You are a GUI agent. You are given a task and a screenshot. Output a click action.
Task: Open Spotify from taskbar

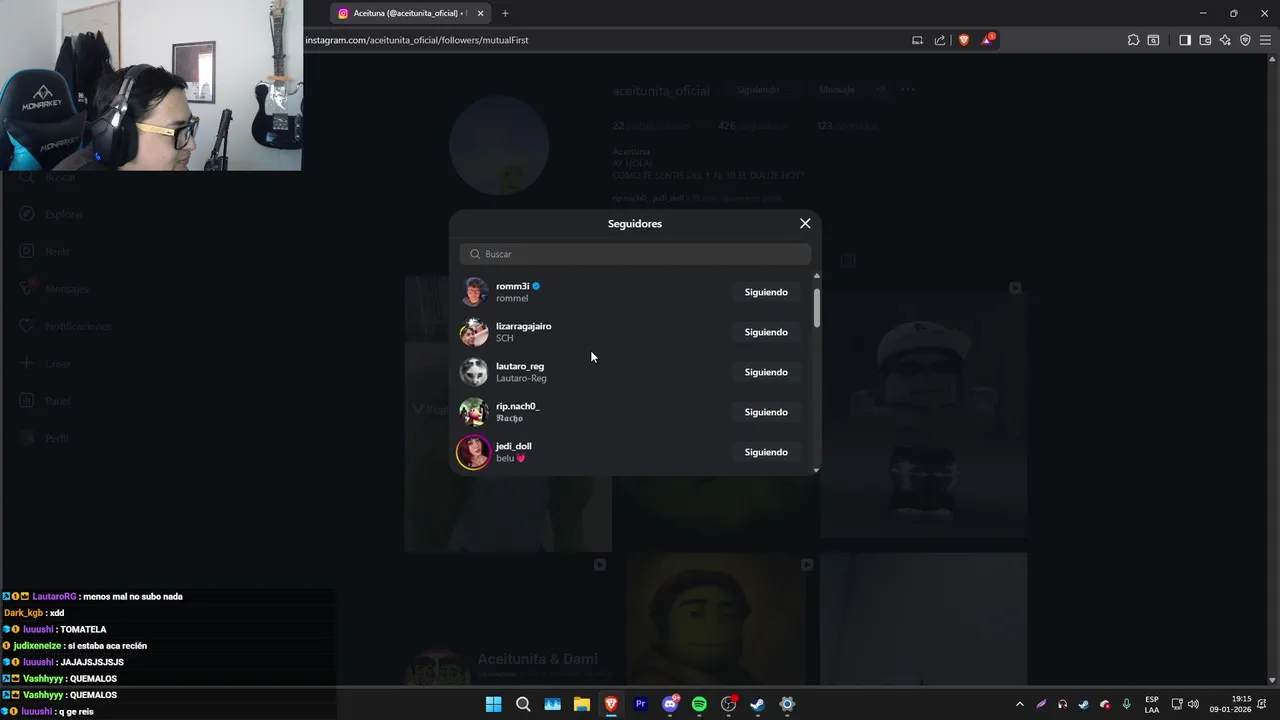[x=699, y=704]
